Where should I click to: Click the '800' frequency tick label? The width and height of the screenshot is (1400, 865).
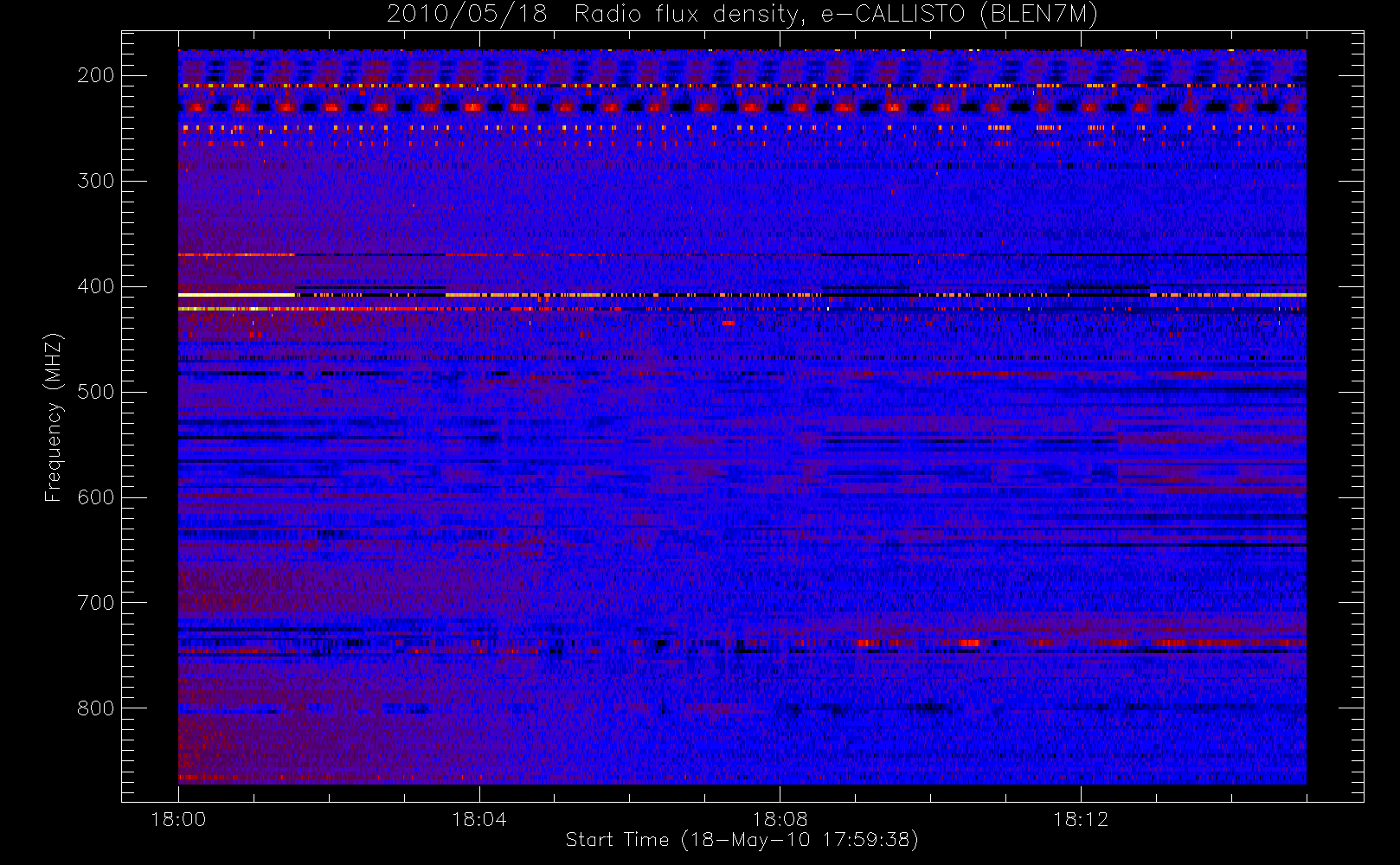click(x=96, y=708)
